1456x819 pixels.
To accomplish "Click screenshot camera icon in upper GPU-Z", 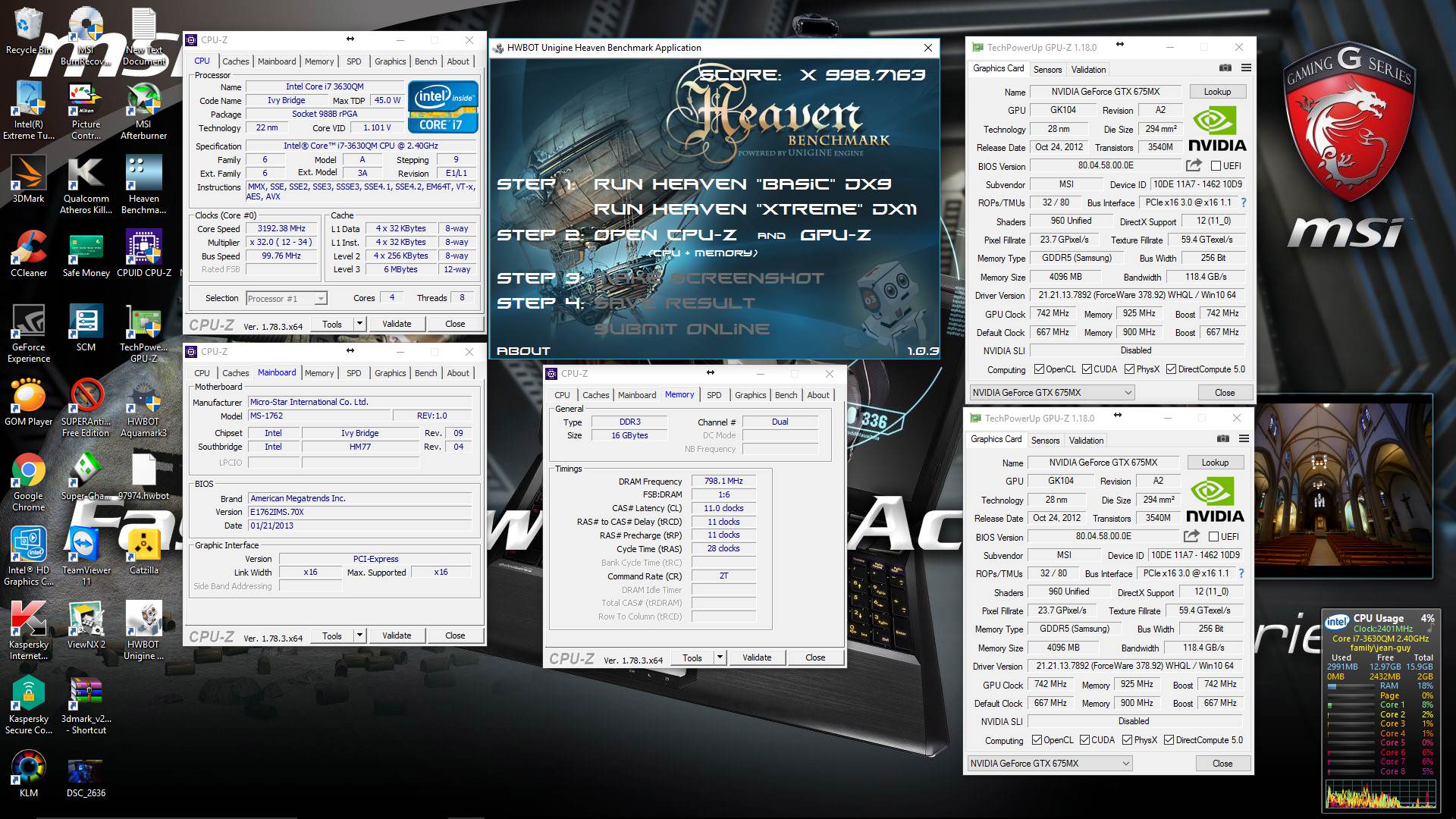I will [x=1225, y=68].
